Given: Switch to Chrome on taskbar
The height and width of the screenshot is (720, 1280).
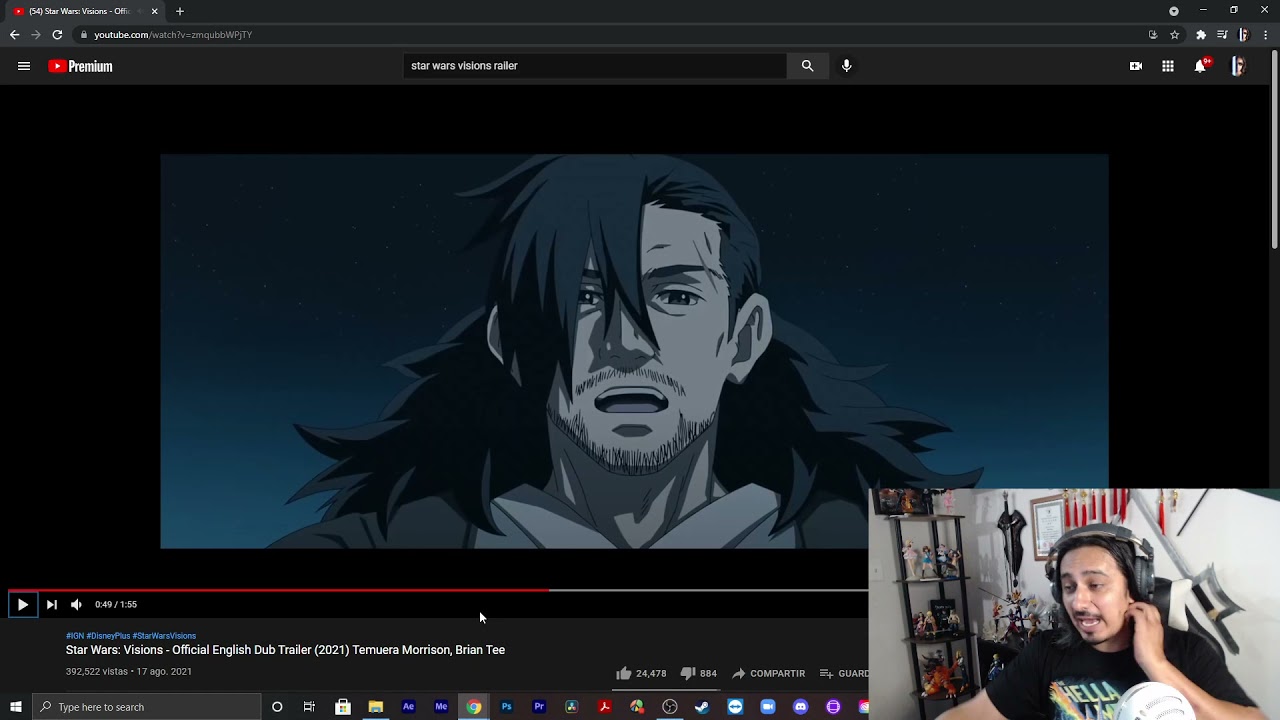Looking at the screenshot, I should pyautogui.click(x=474, y=707).
